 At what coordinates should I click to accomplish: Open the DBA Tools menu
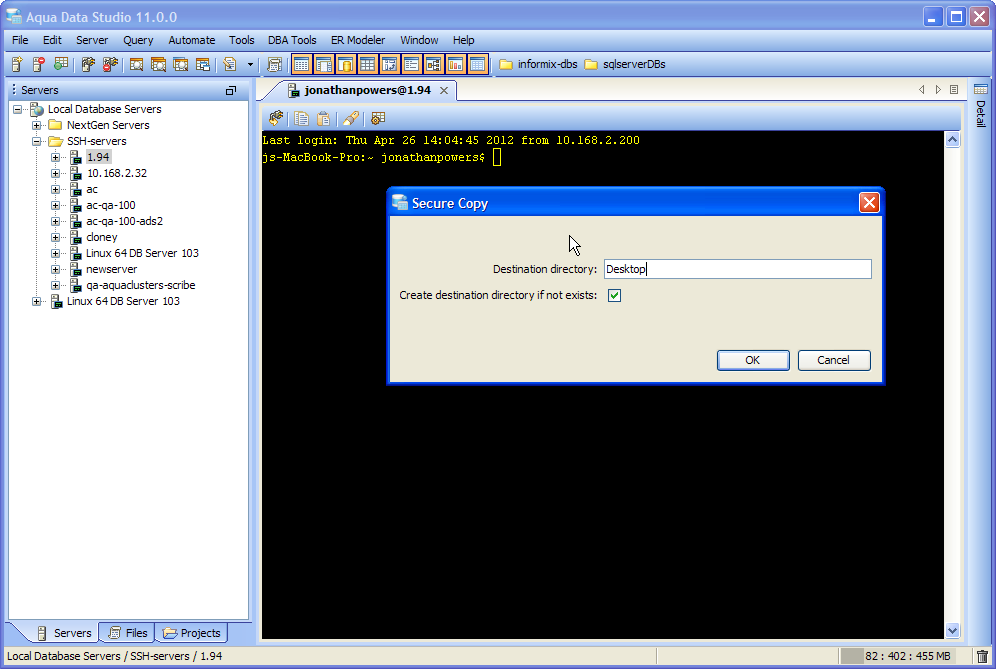coord(292,40)
